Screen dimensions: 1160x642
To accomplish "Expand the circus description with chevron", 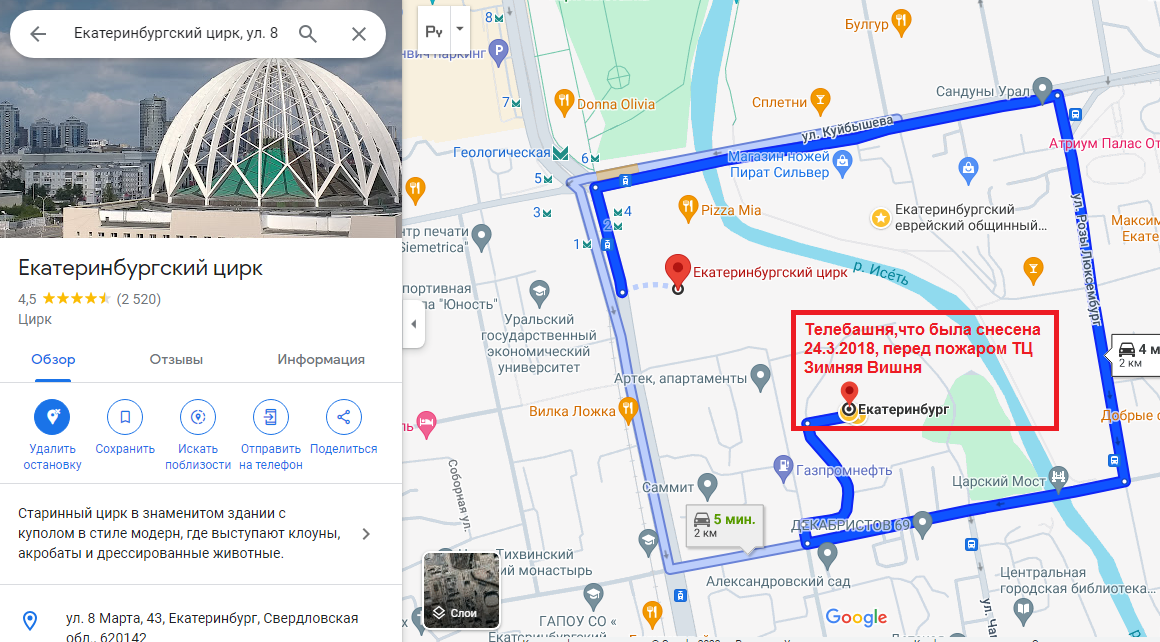I will coord(365,534).
